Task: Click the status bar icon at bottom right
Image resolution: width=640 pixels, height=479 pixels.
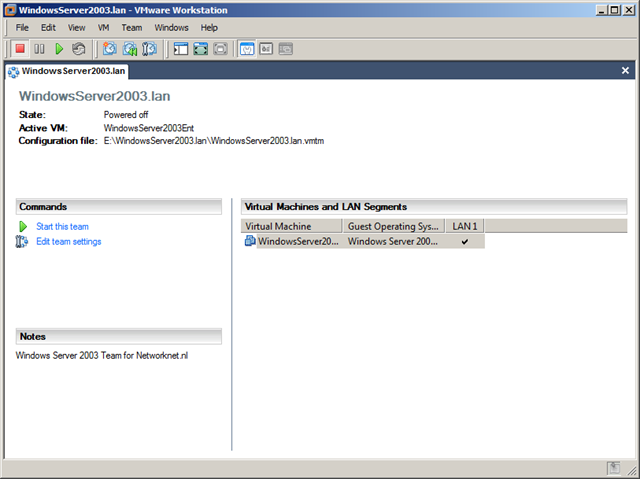Action: [613, 468]
